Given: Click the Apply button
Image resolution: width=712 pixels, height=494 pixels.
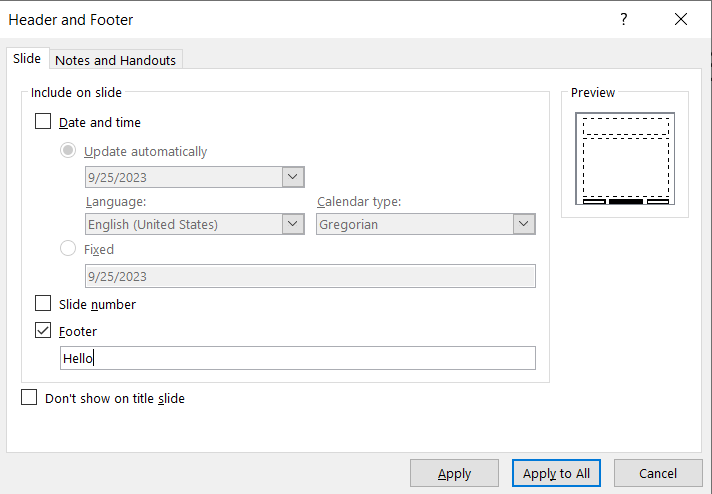Looking at the screenshot, I should pyautogui.click(x=454, y=473).
